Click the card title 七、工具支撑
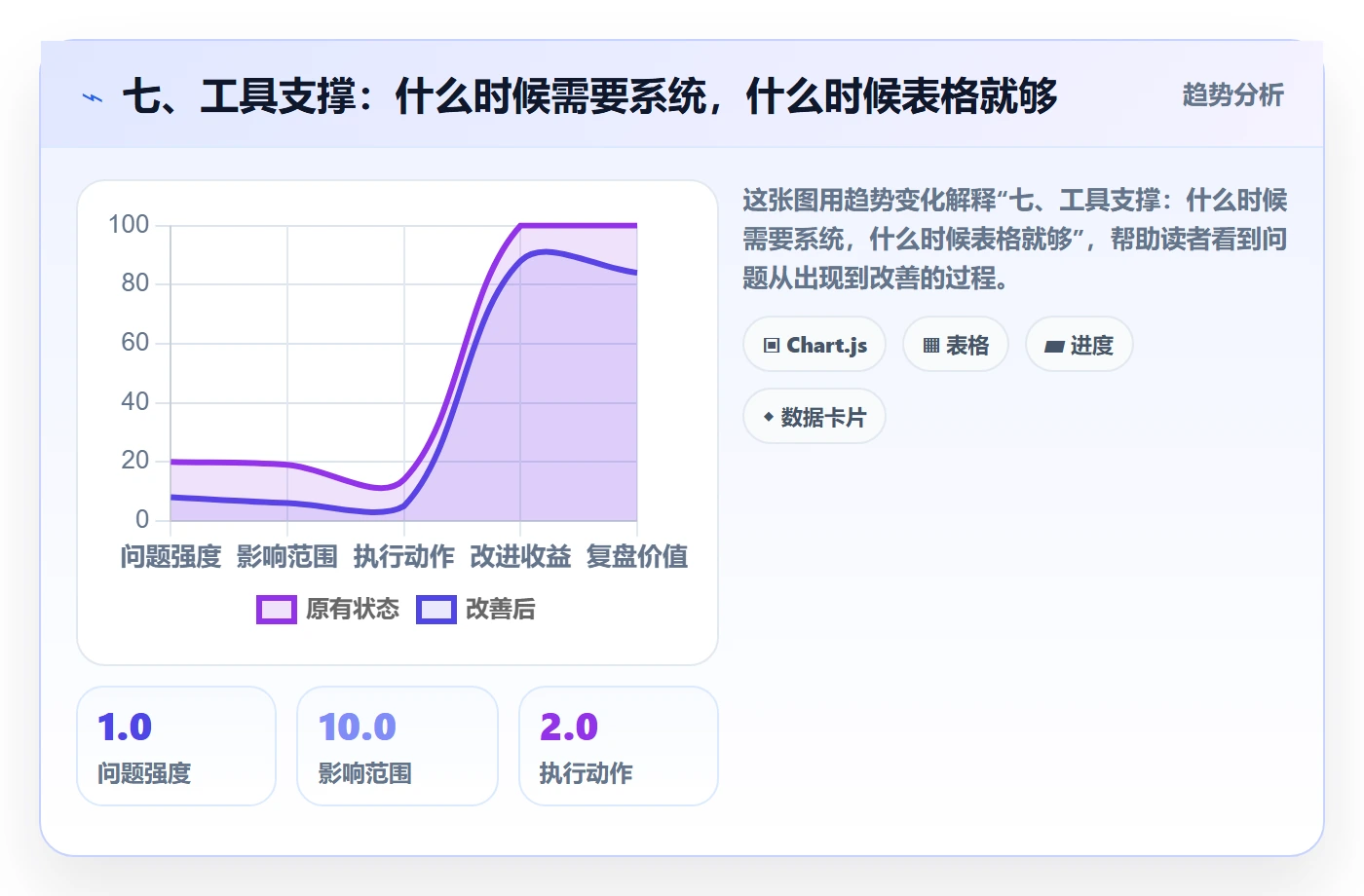Viewport: 1364px width, 896px height. tap(590, 96)
